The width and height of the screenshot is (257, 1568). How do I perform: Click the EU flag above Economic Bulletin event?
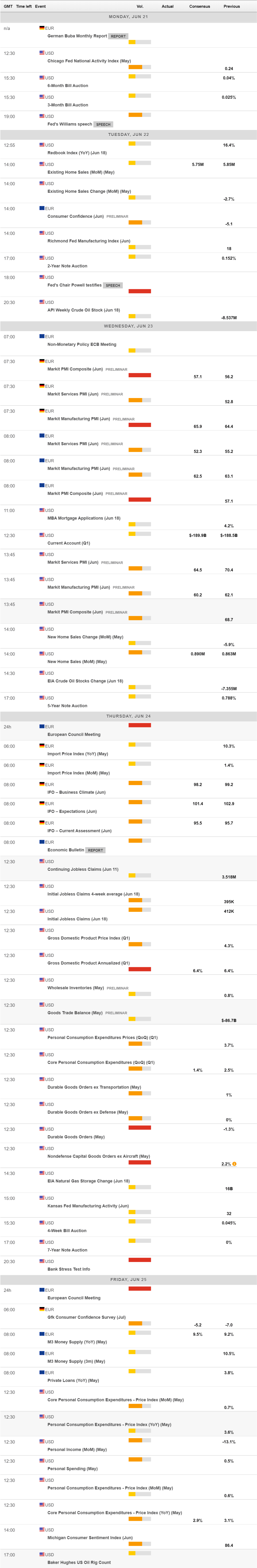click(42, 842)
